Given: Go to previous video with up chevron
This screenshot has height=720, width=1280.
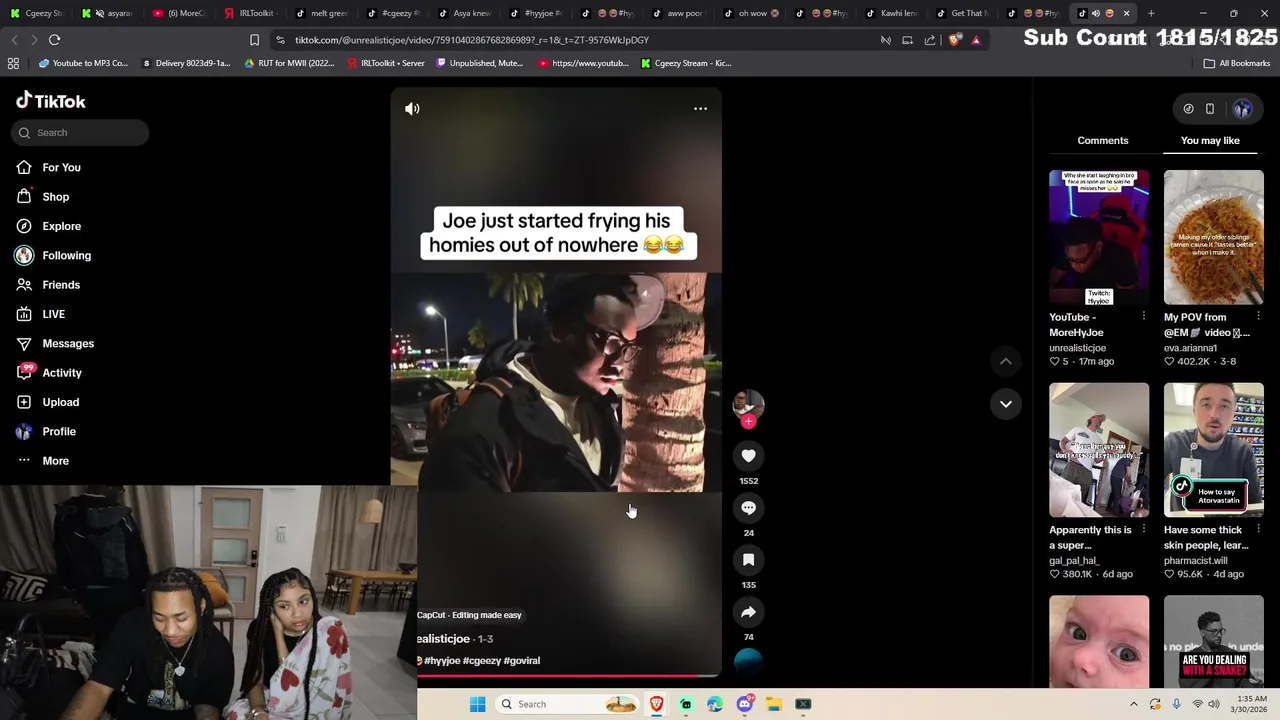Looking at the screenshot, I should [1006, 361].
